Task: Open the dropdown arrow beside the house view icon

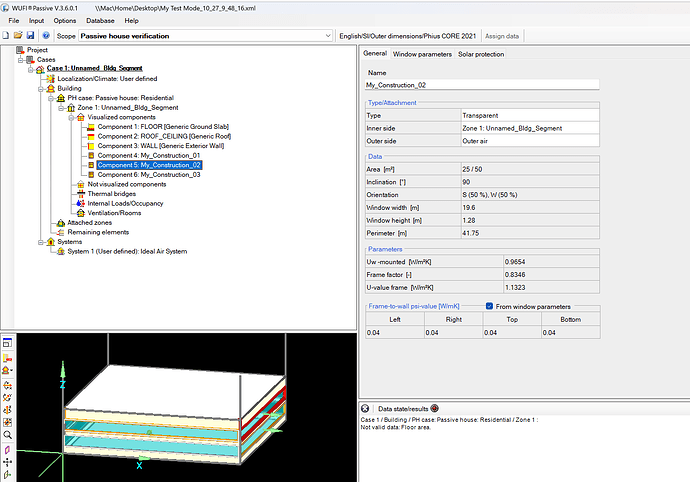Action: (x=11, y=370)
